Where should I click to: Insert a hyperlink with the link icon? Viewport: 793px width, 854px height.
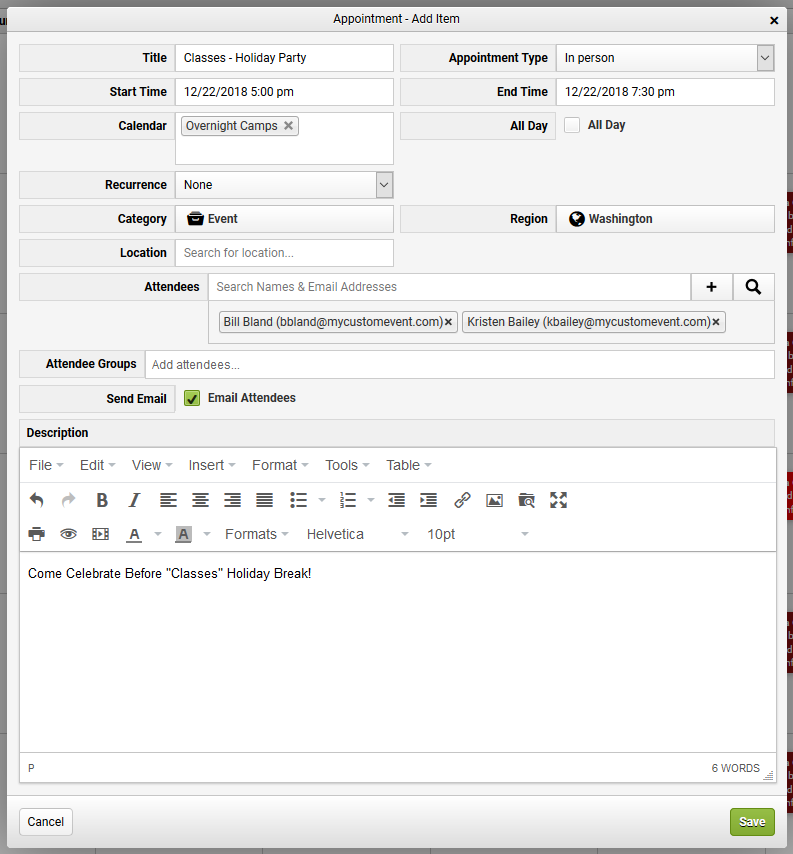point(462,499)
